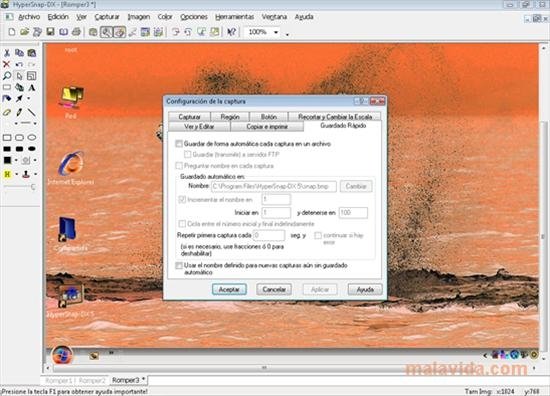Open the Imagen menu

point(139,17)
